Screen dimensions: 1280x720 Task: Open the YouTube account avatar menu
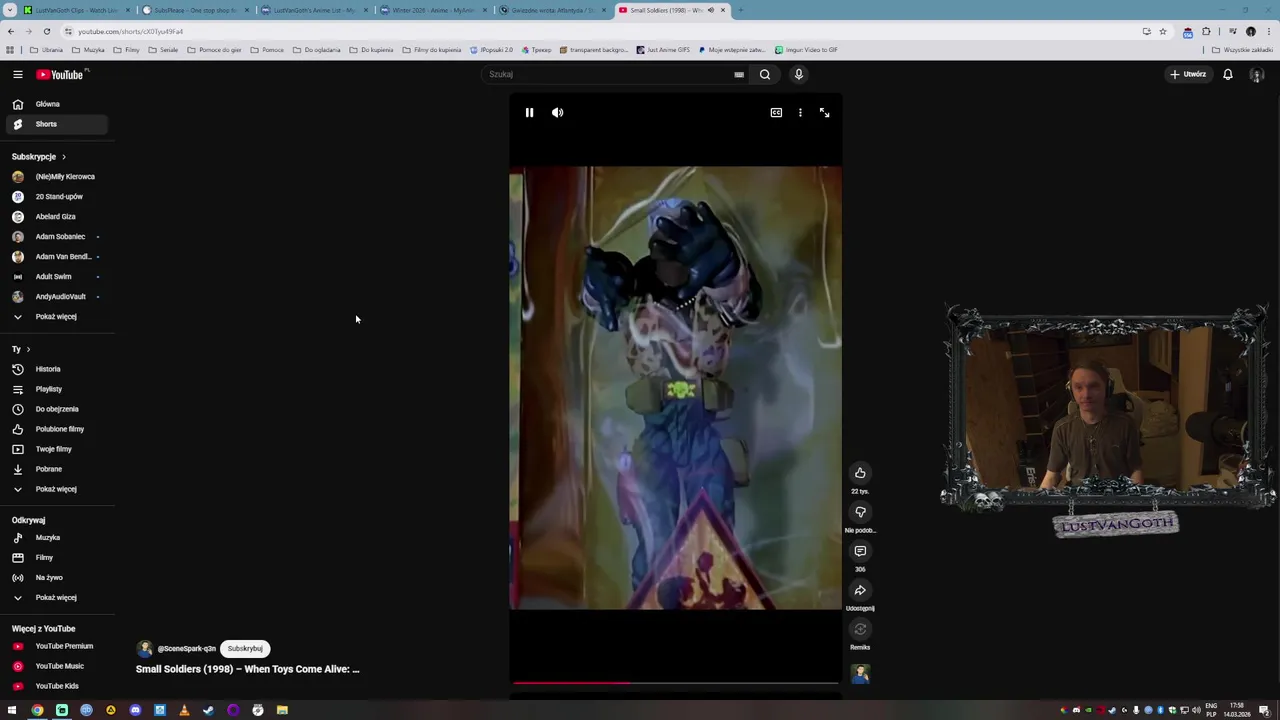click(1257, 74)
